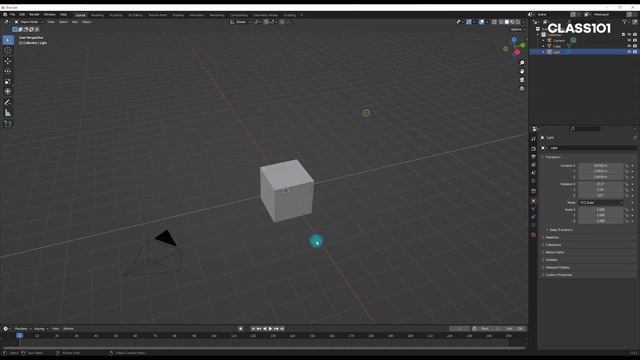Viewport: 640px width, 360px height.
Task: Open the View Layer properties tab icon
Action: pyautogui.click(x=533, y=164)
